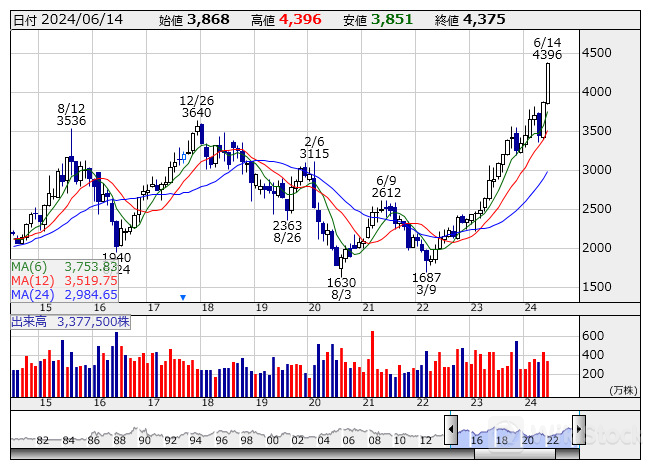
Task: Click the blue triangle marker on the time axis
Action: [x=183, y=297]
